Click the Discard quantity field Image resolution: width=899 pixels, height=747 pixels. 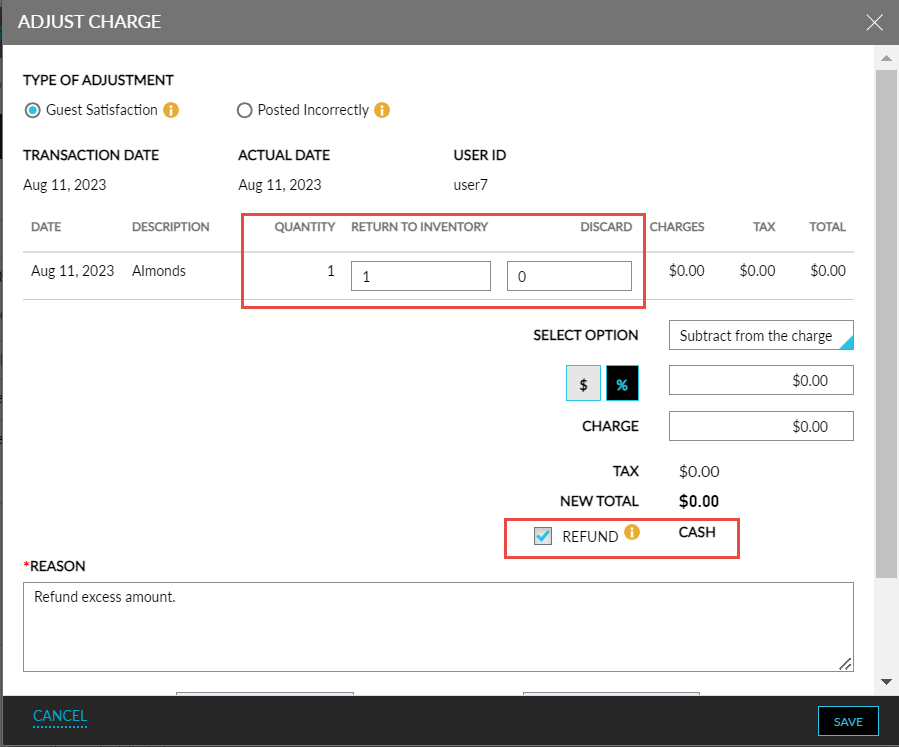pos(569,276)
